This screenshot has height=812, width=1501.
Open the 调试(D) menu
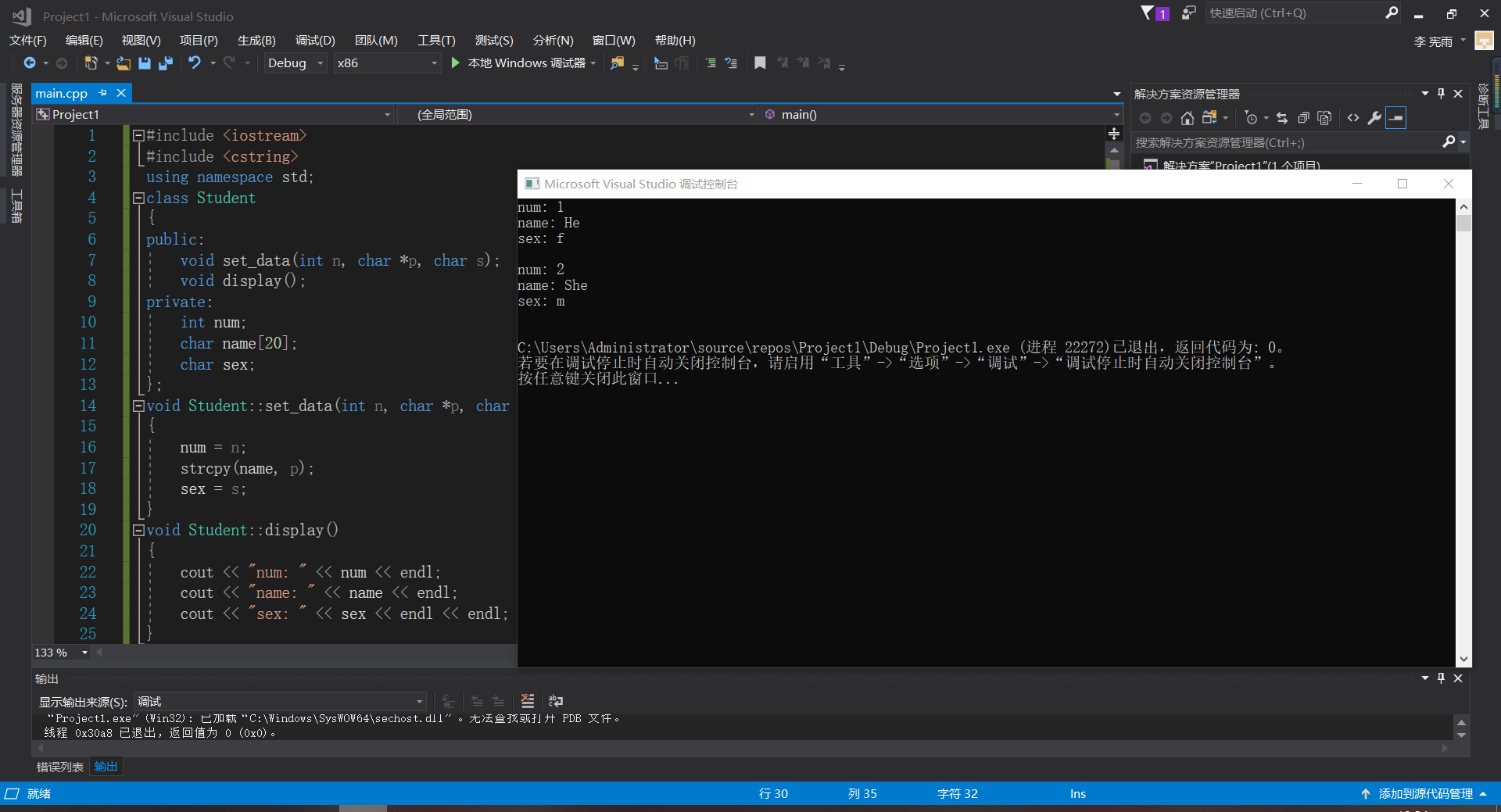(315, 41)
